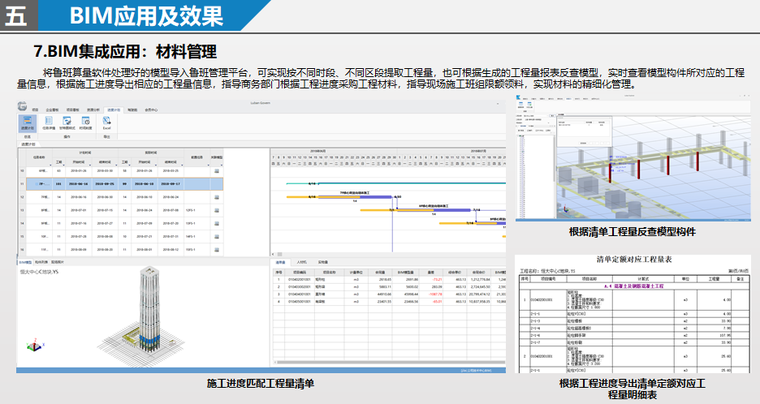Image resolution: width=760 pixels, height=404 pixels.
Task: Click linked model icon in row 10
Action: pyautogui.click(x=216, y=171)
